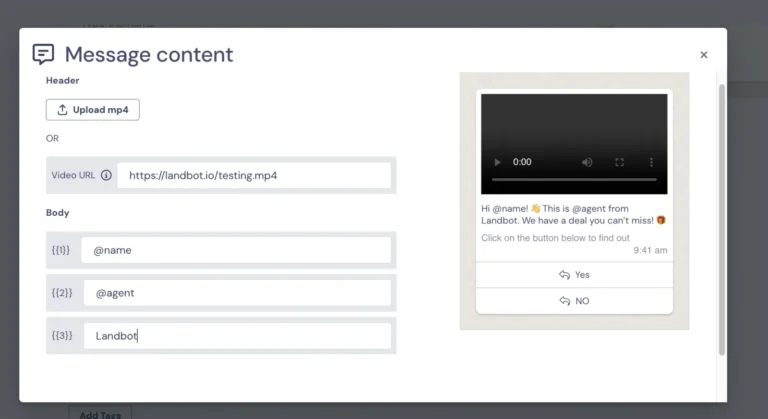Viewport: 768px width, 419px height.
Task: Click the {{1}} variable label
Action: pyautogui.click(x=61, y=250)
